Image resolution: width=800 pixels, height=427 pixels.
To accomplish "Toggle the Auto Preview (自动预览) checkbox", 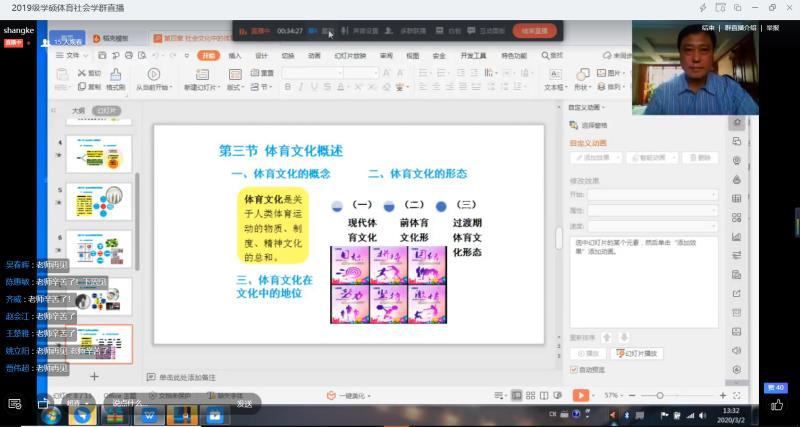I will pyautogui.click(x=573, y=369).
